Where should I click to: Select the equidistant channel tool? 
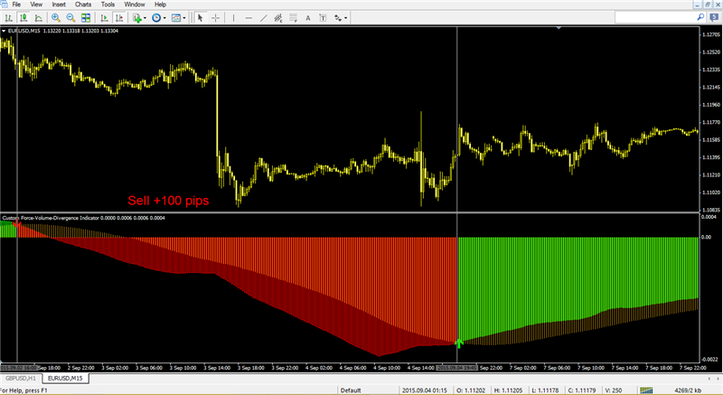[278, 18]
